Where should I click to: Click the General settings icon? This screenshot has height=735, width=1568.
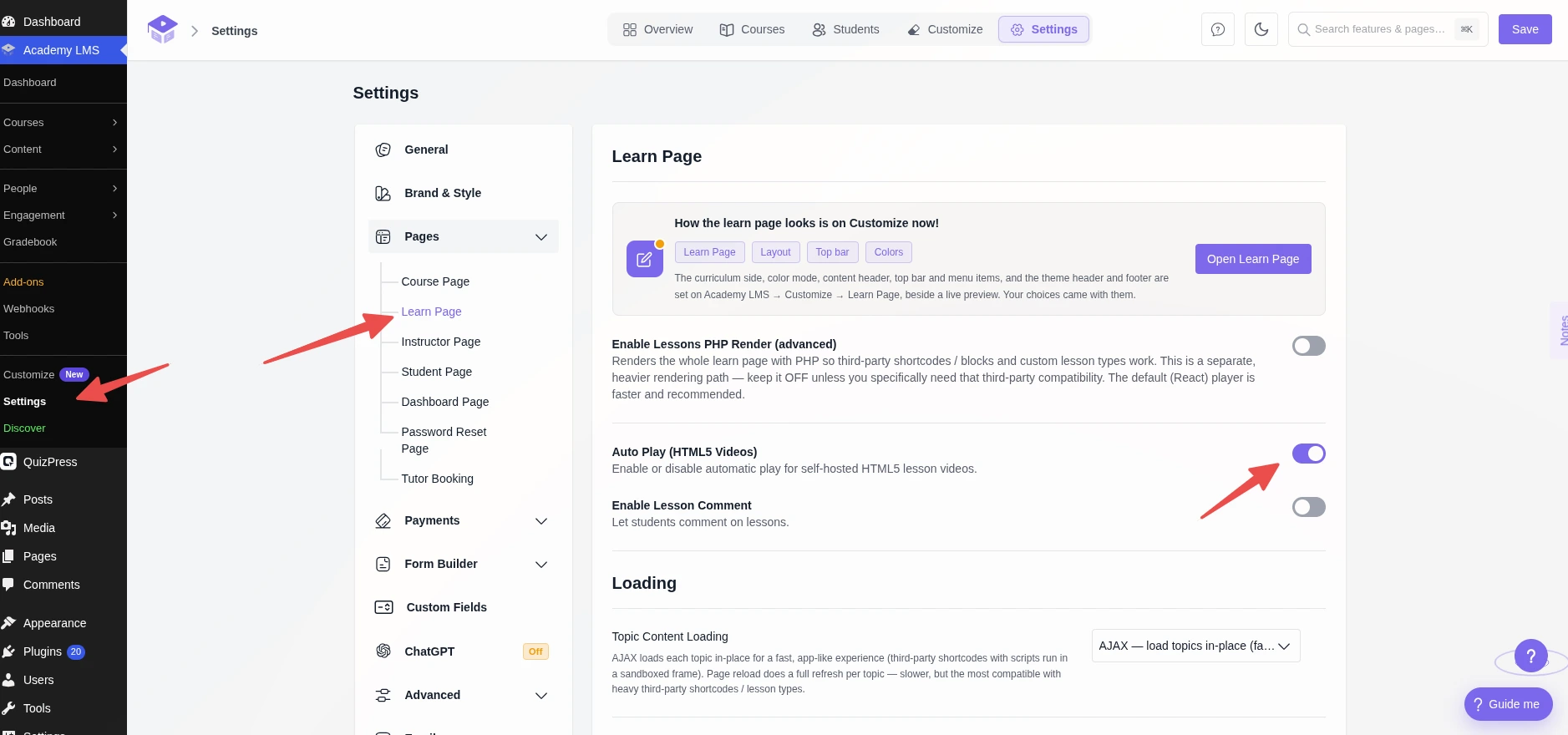[x=383, y=150]
